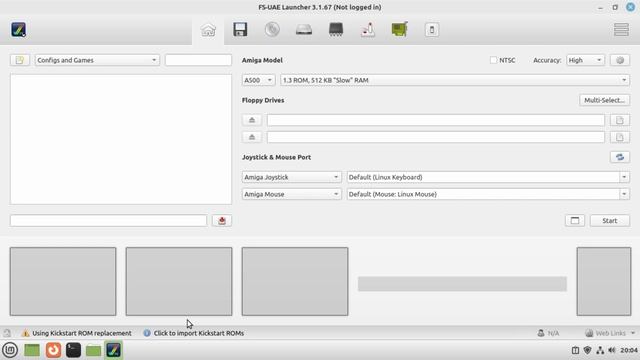Viewport: 640px width, 360px height.
Task: Focus the configuration search field
Action: 198,60
